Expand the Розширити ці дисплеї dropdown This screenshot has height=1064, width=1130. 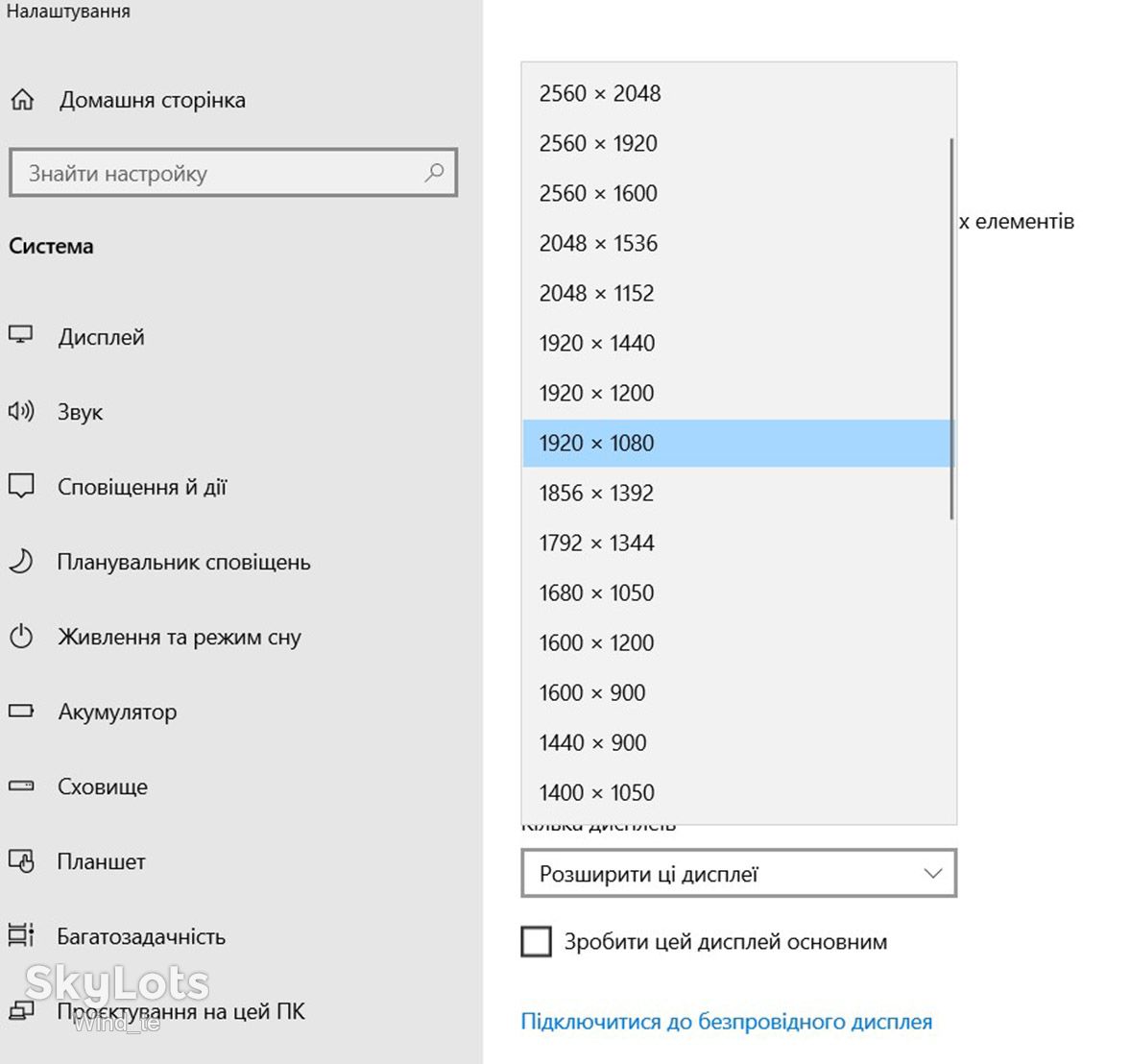[x=738, y=873]
